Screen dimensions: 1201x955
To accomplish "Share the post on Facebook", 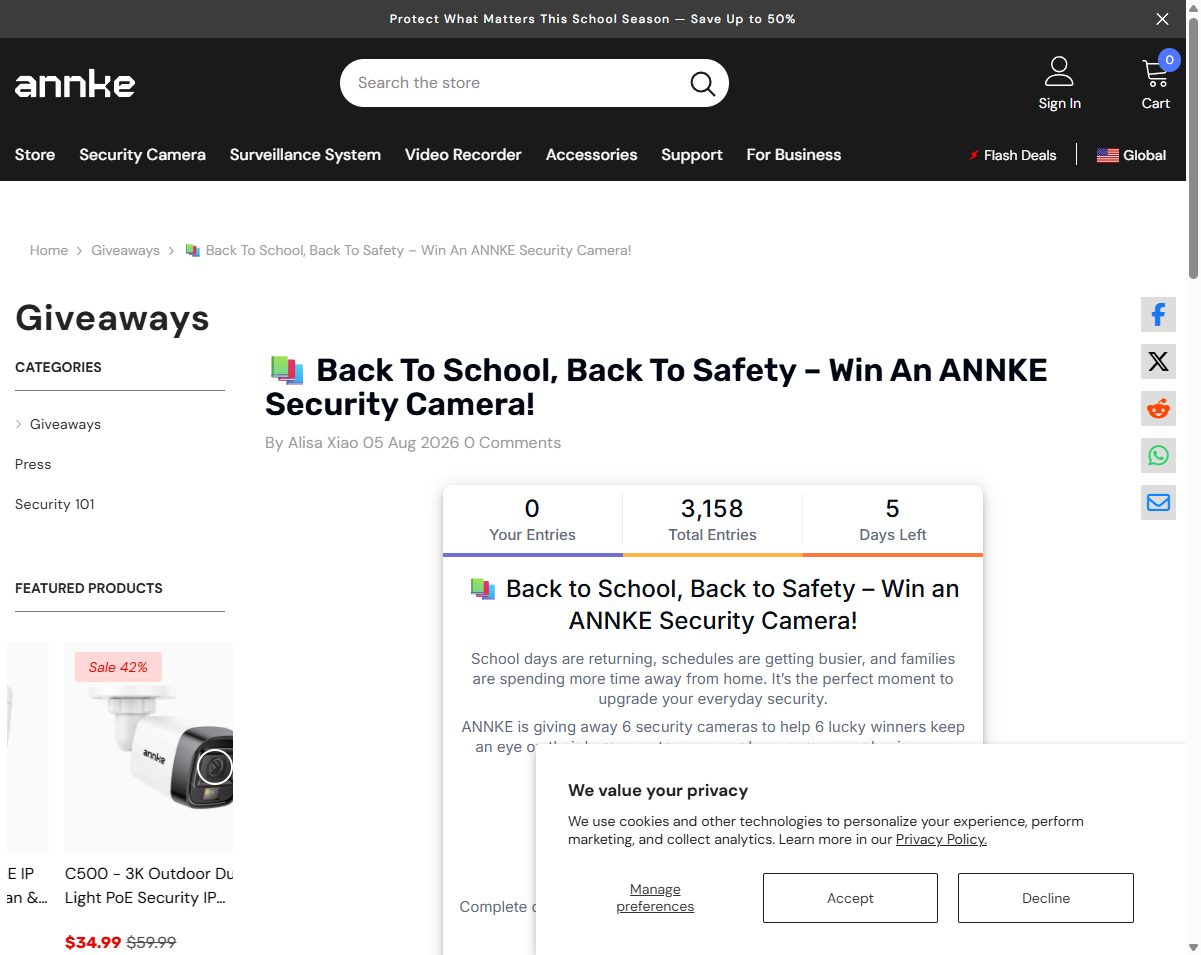I will coord(1158,315).
